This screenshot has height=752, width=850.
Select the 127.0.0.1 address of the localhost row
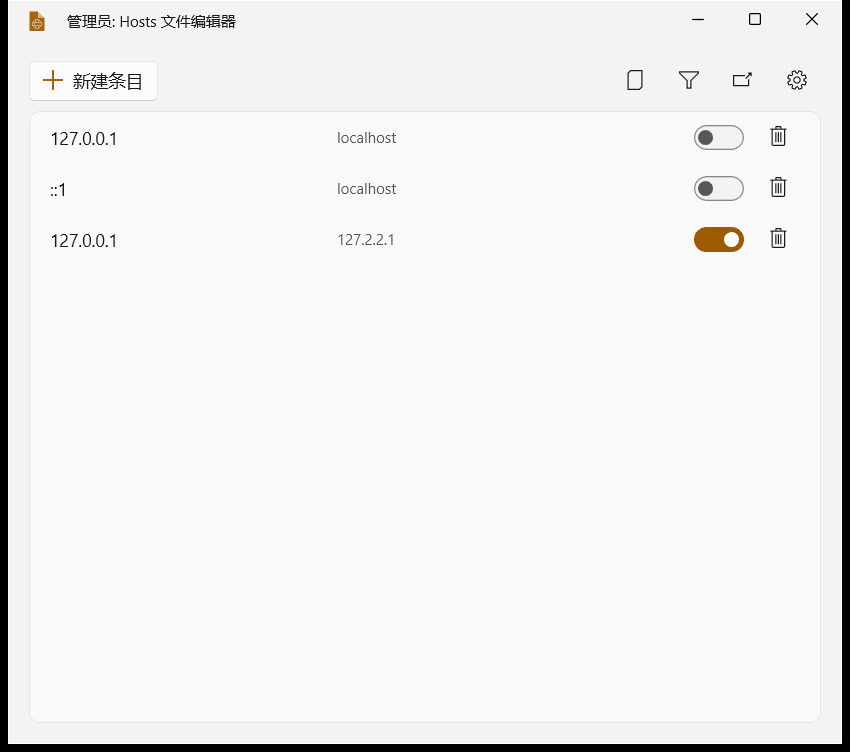83,139
